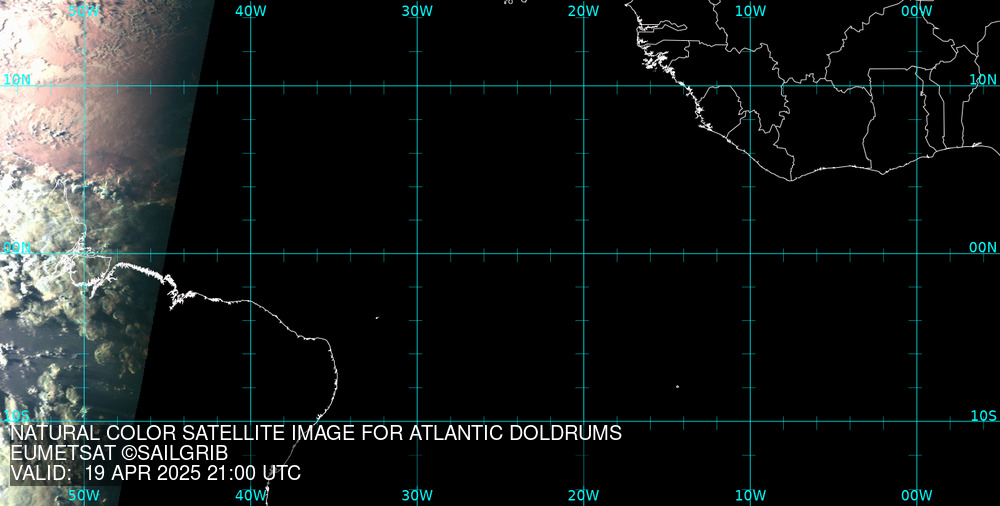Image resolution: width=1000 pixels, height=506 pixels.
Task: Click the 10N latitude label on right edge
Action: pos(983,79)
